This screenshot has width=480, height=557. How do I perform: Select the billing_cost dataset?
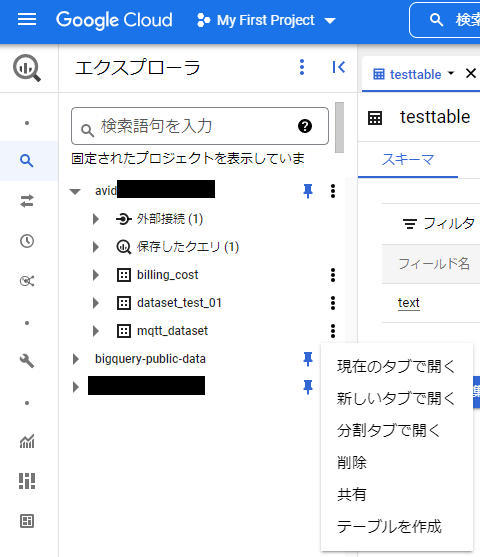pyautogui.click(x=167, y=275)
